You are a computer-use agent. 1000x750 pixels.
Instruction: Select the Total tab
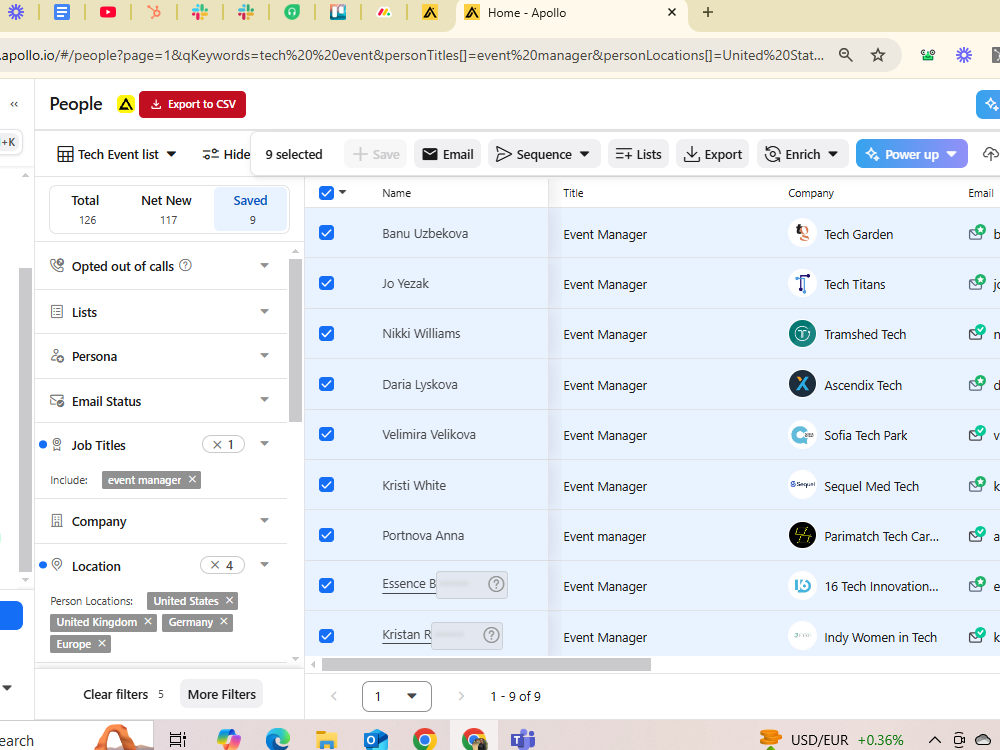click(86, 209)
